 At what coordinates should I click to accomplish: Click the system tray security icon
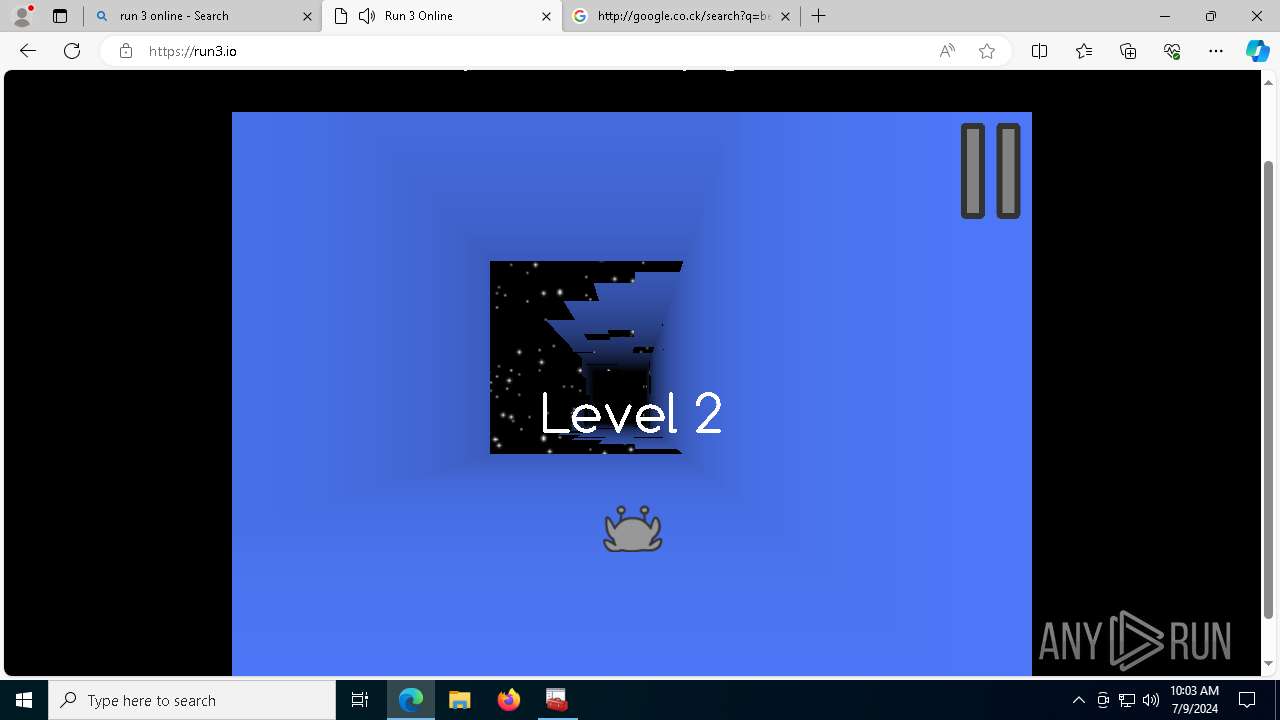click(x=1103, y=700)
